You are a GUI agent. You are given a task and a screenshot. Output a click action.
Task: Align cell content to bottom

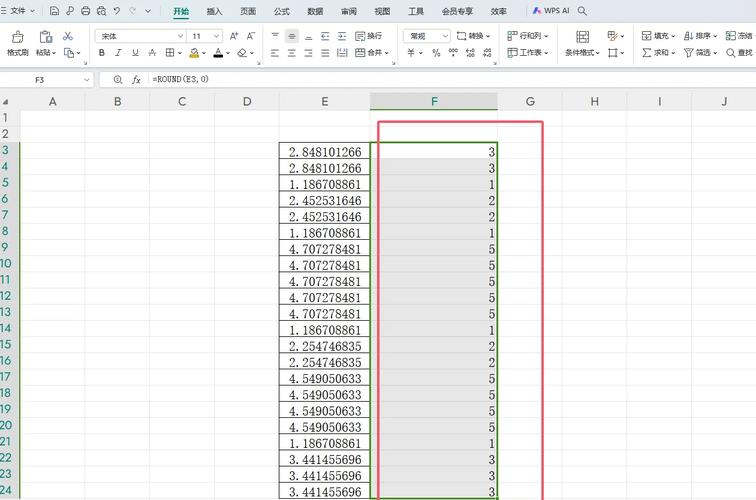(x=309, y=36)
